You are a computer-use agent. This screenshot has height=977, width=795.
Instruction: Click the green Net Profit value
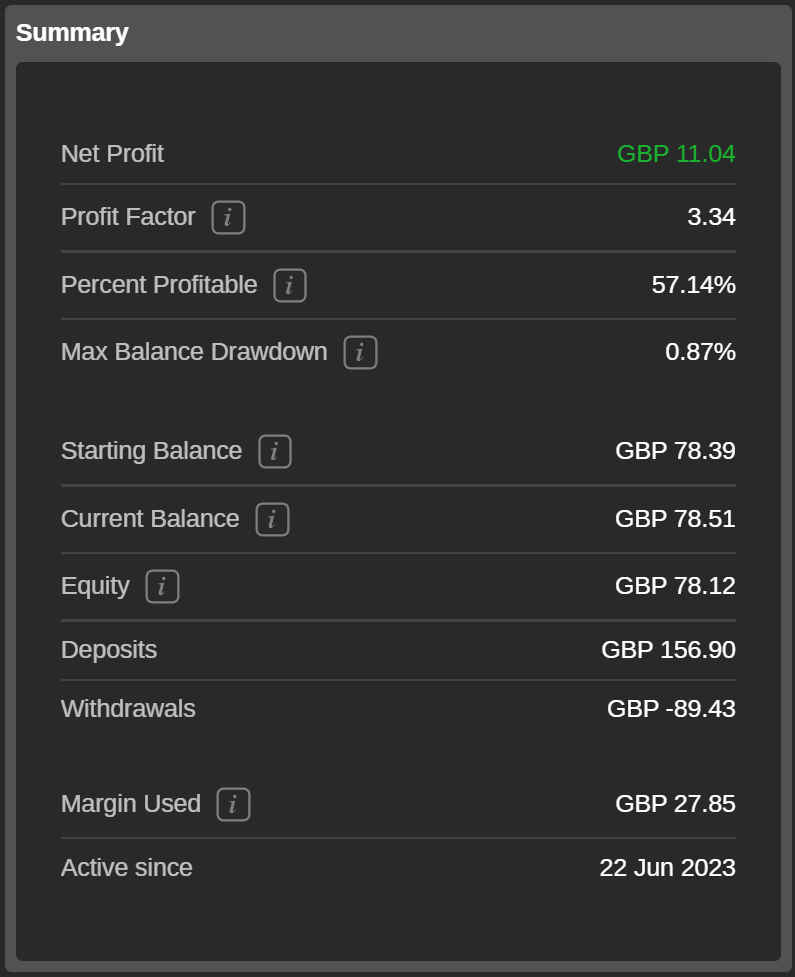[676, 154]
